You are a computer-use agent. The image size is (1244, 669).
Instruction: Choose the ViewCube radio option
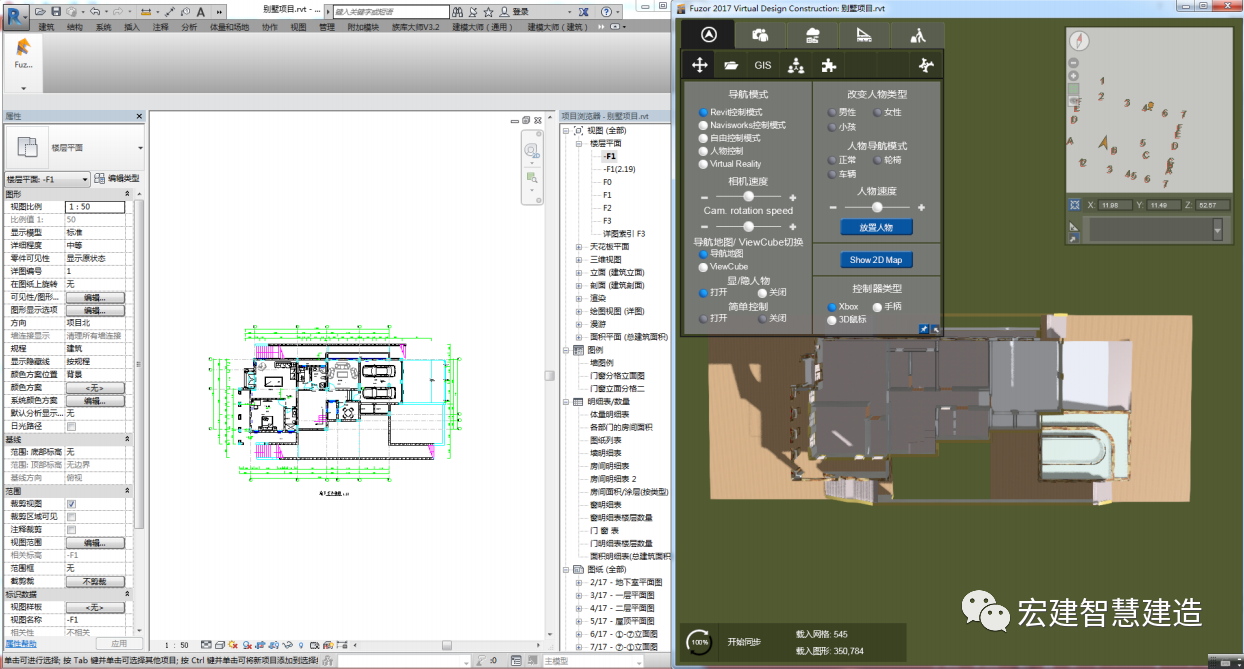click(x=704, y=267)
